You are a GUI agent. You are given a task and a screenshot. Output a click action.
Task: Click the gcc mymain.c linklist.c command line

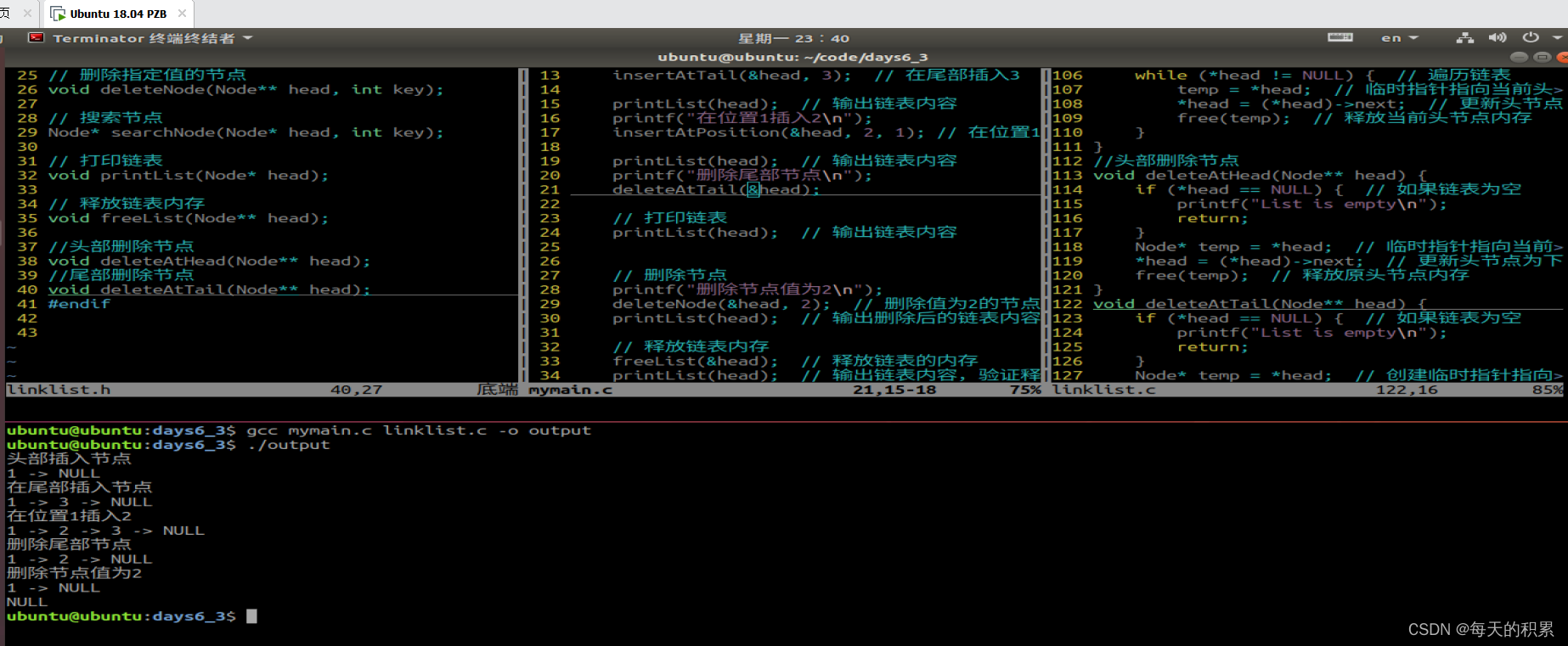419,430
